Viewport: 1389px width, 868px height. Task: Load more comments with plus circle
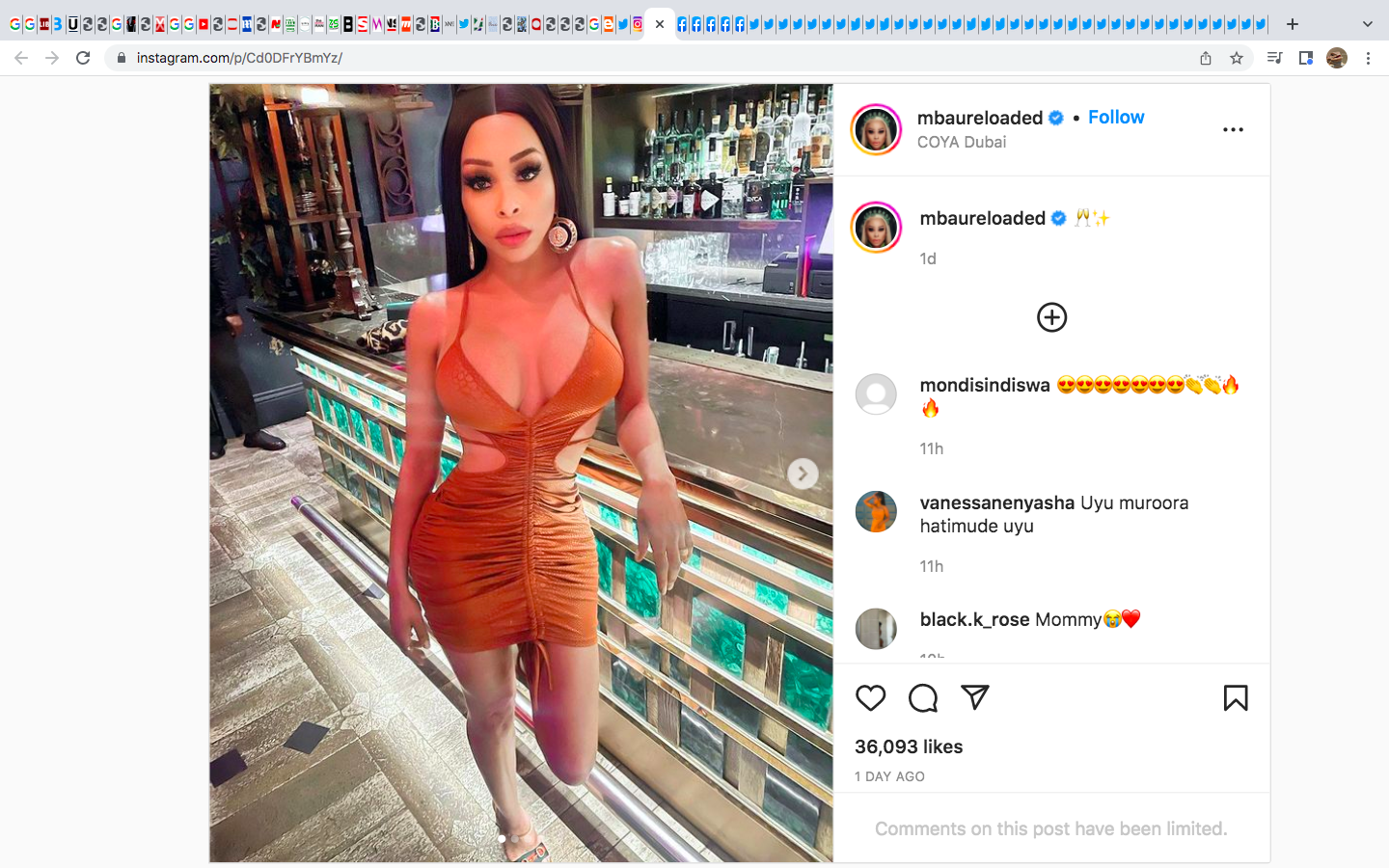[1051, 317]
